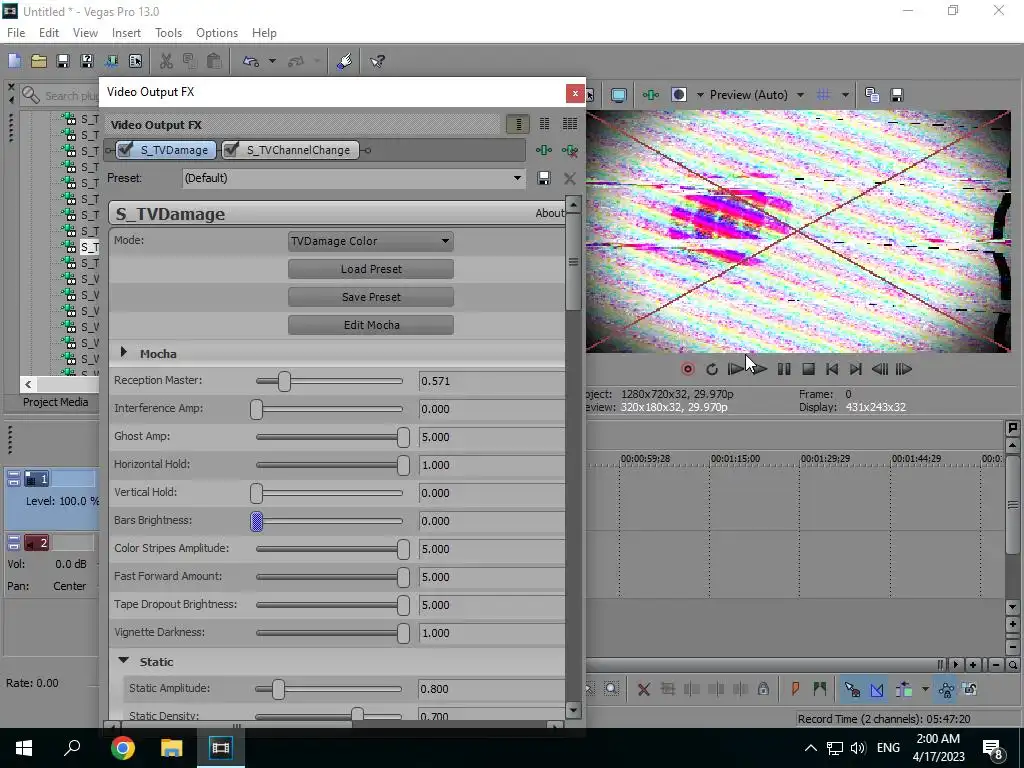Open the Options menu
The image size is (1024, 768).
217,33
